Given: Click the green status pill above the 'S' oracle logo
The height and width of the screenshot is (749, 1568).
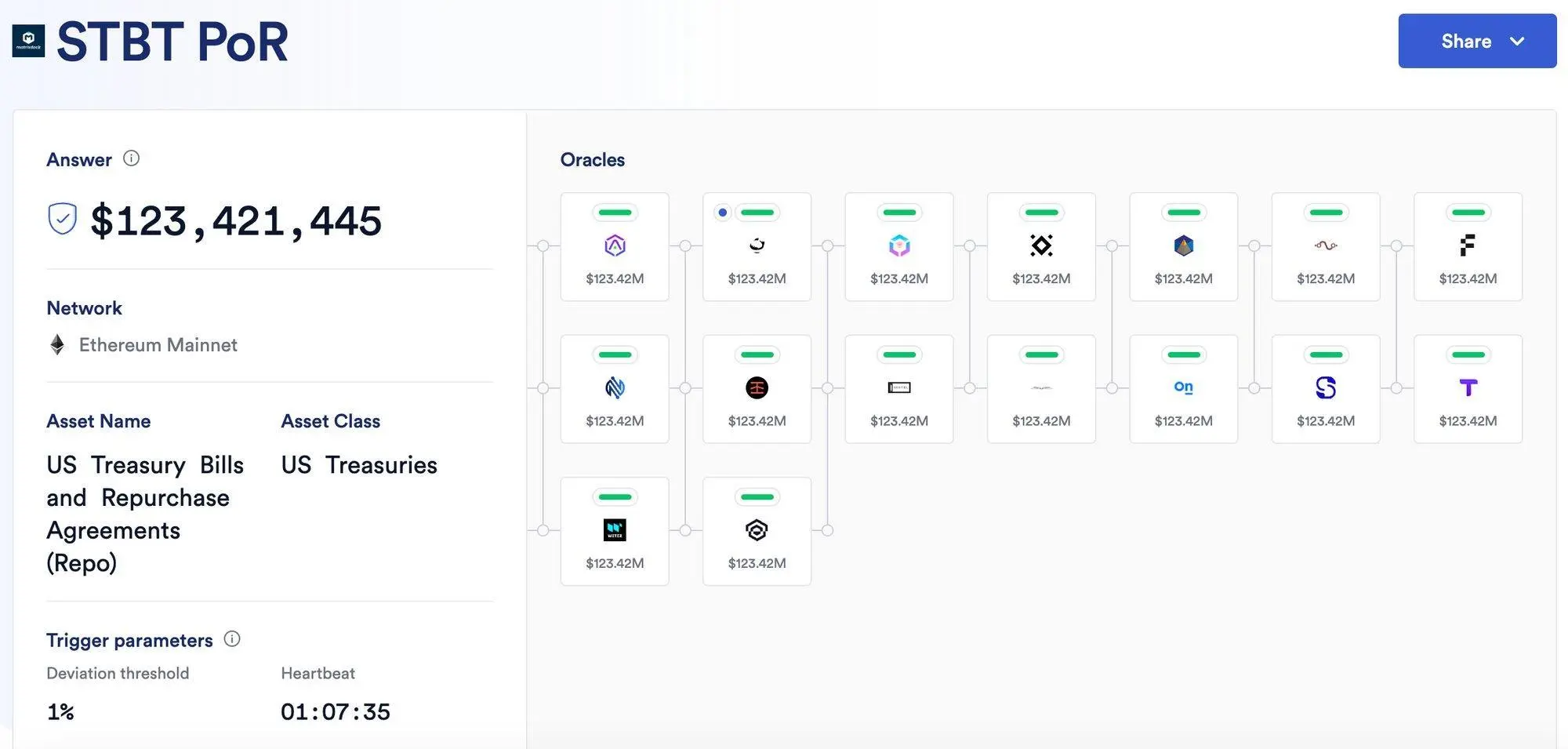Looking at the screenshot, I should [x=1326, y=355].
